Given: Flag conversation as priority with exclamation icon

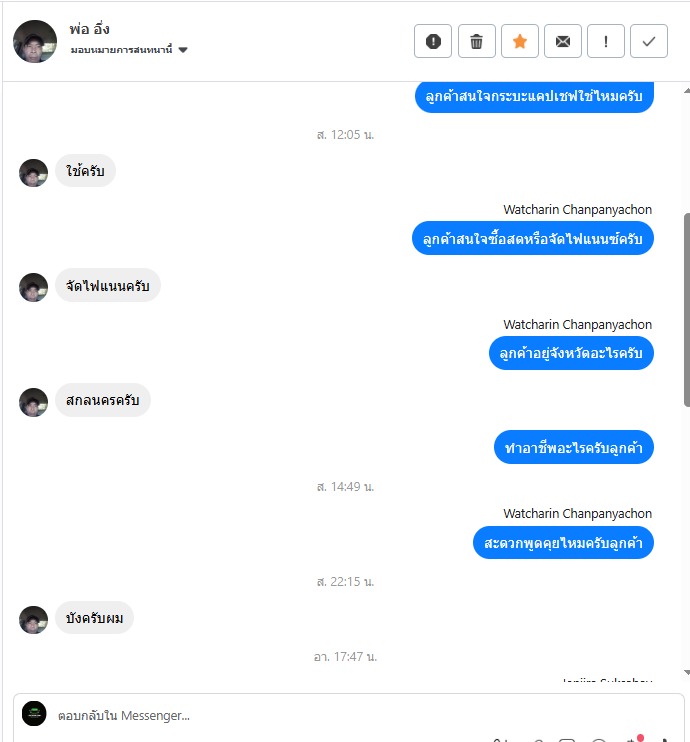Looking at the screenshot, I should 606,41.
